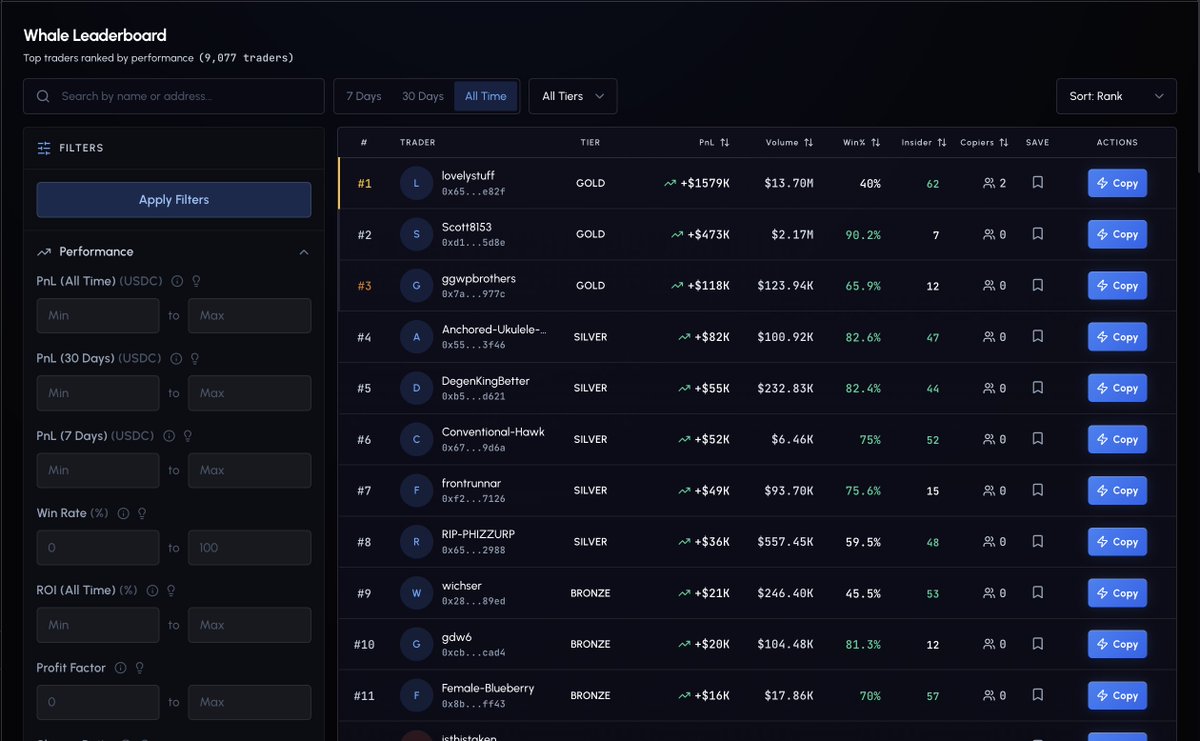This screenshot has height=741, width=1200.
Task: Click info icon next to Win Rate
Action: 123,513
